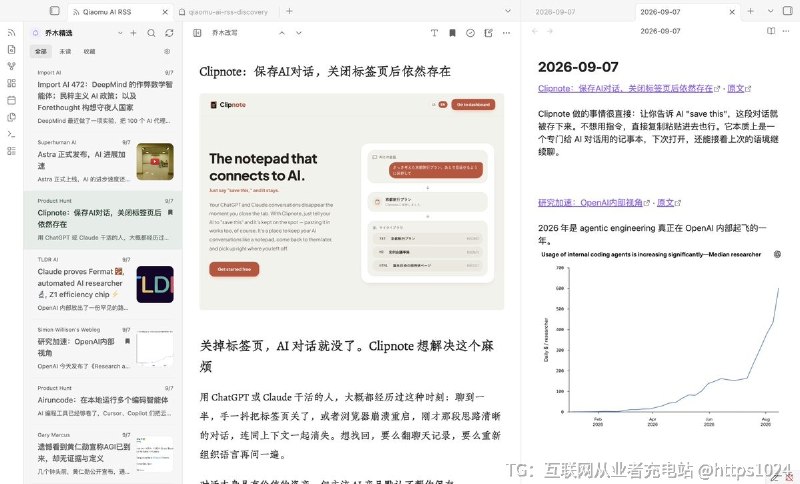Screen dimensions: 800x484
Task: Click Clipnote landing page image in article
Action: [x=352, y=201]
